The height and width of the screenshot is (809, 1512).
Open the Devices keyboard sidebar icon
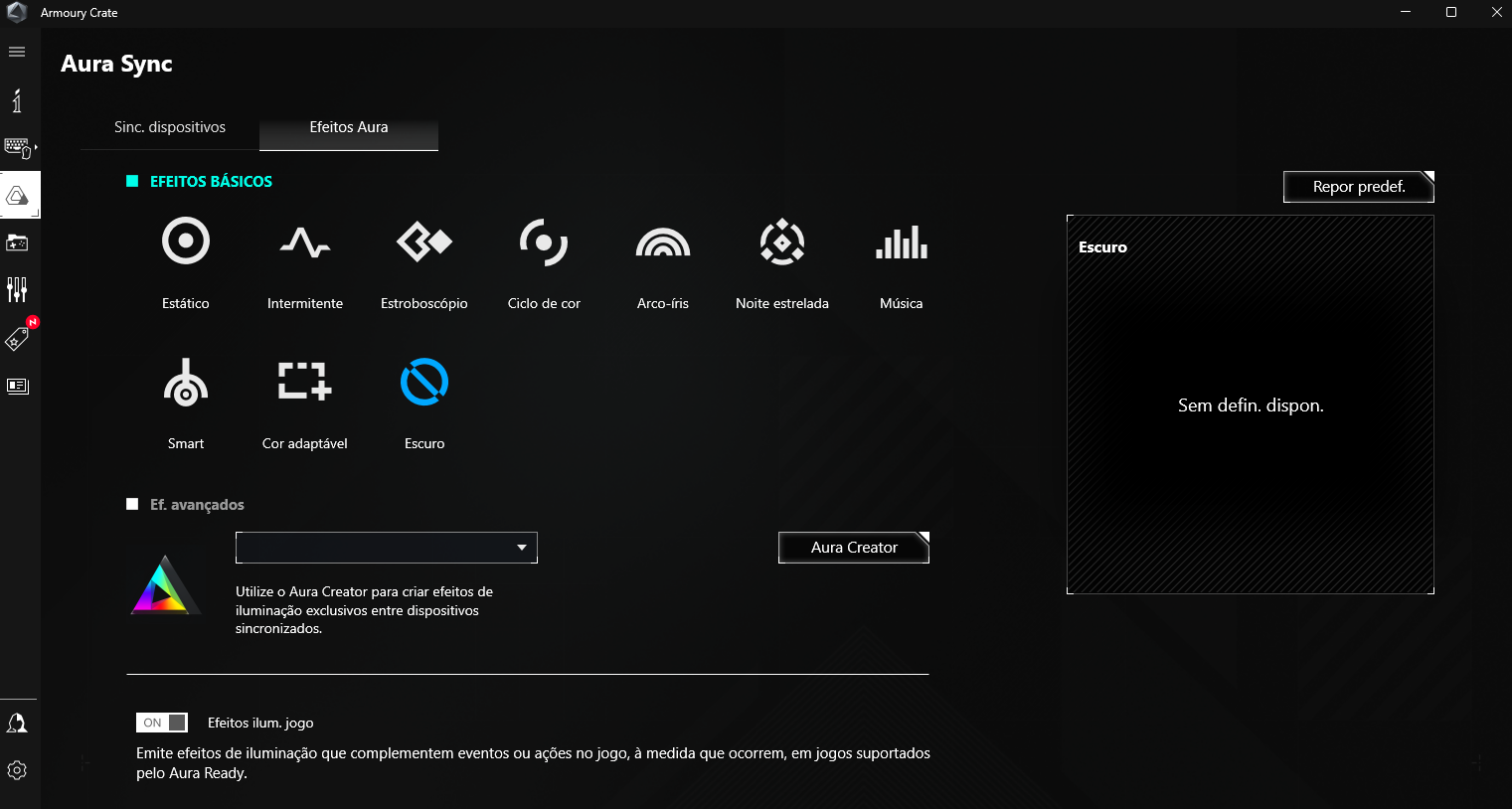17,148
